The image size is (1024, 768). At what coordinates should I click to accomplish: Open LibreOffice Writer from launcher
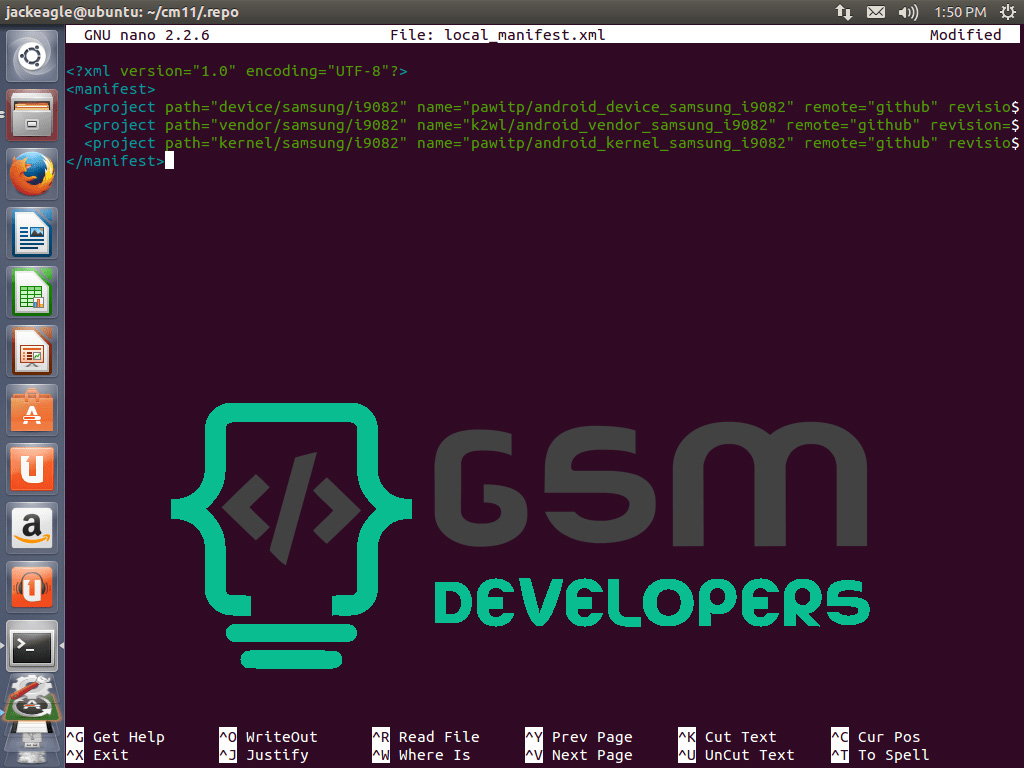[x=32, y=233]
